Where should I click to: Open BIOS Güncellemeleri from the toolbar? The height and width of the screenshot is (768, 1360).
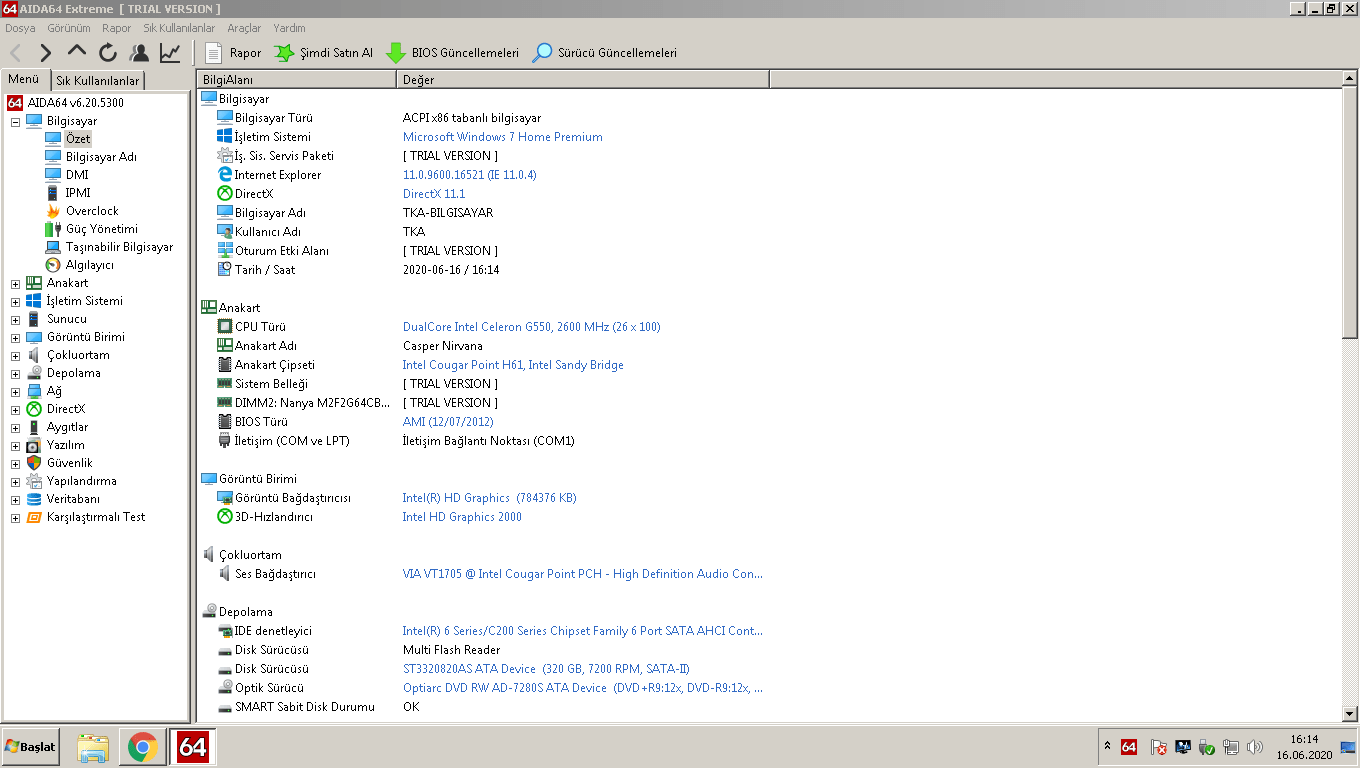(453, 53)
